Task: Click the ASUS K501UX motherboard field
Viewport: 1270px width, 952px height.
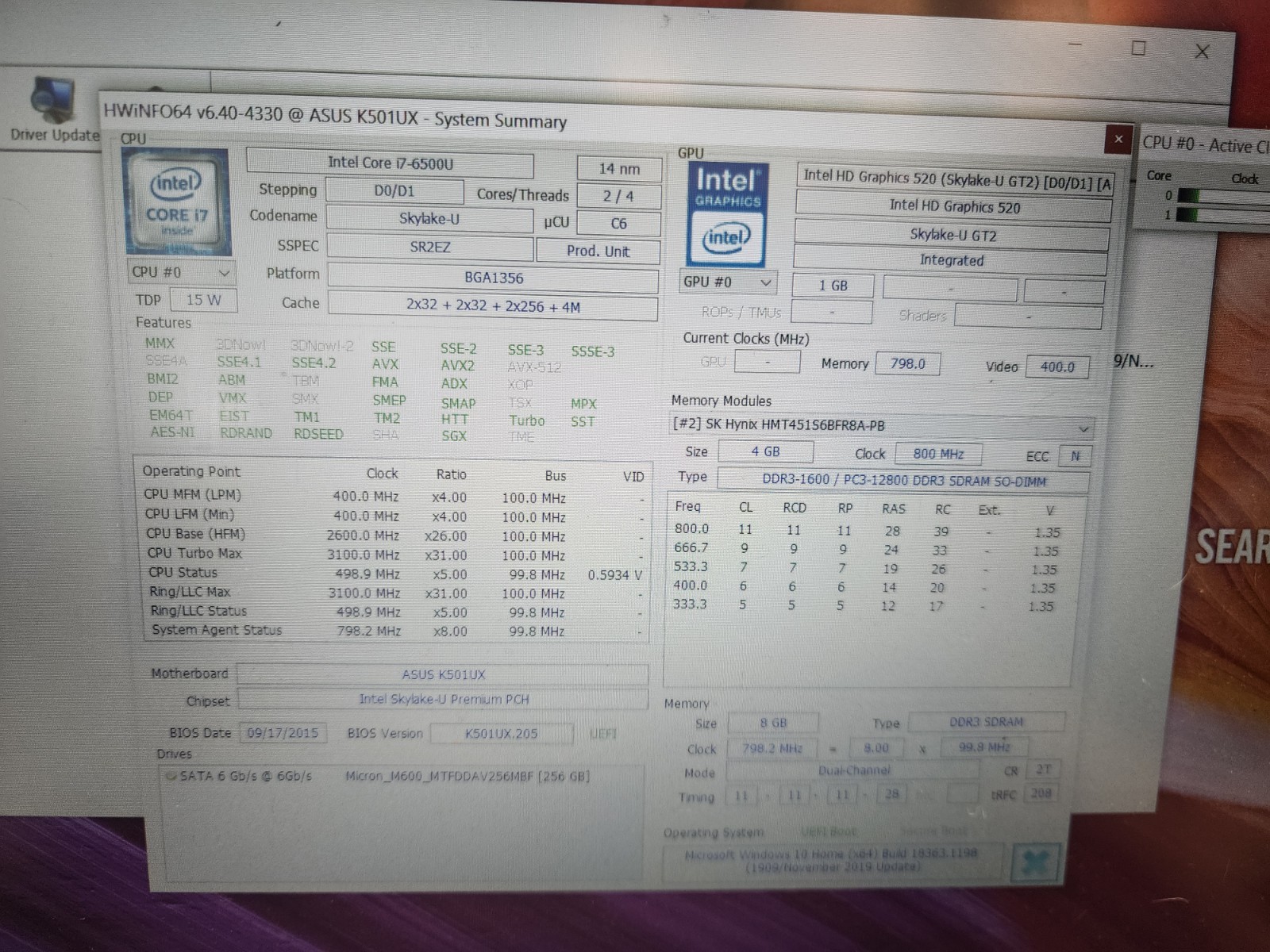Action: [443, 674]
